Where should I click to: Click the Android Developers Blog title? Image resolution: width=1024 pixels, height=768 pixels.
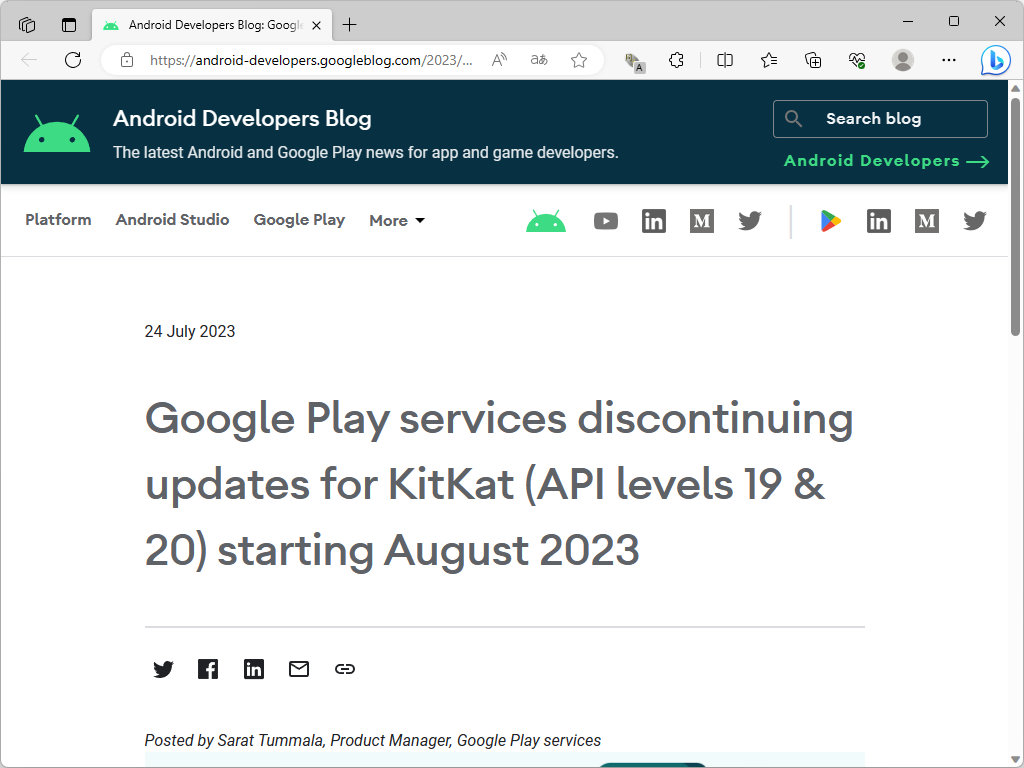pos(242,119)
